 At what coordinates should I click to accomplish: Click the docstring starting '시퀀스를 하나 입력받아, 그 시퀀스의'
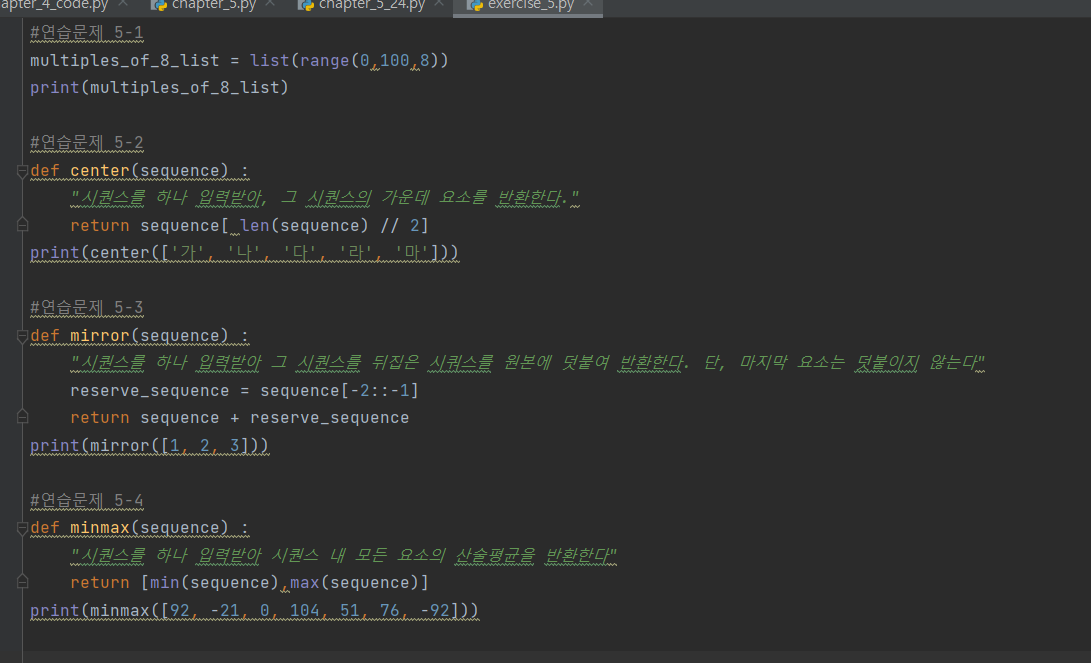click(324, 198)
